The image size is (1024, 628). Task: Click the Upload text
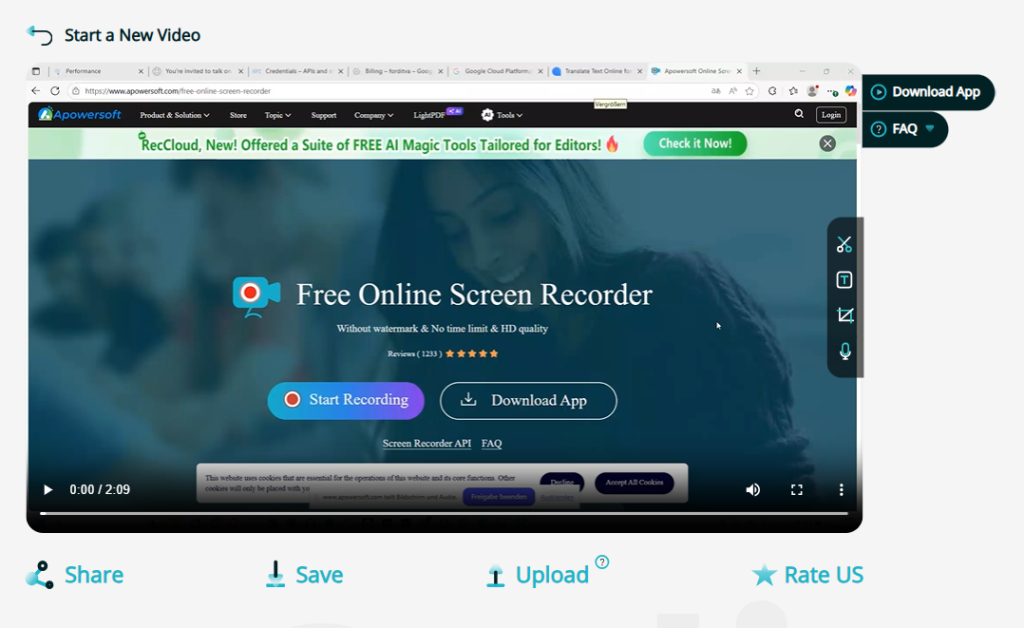coord(552,575)
